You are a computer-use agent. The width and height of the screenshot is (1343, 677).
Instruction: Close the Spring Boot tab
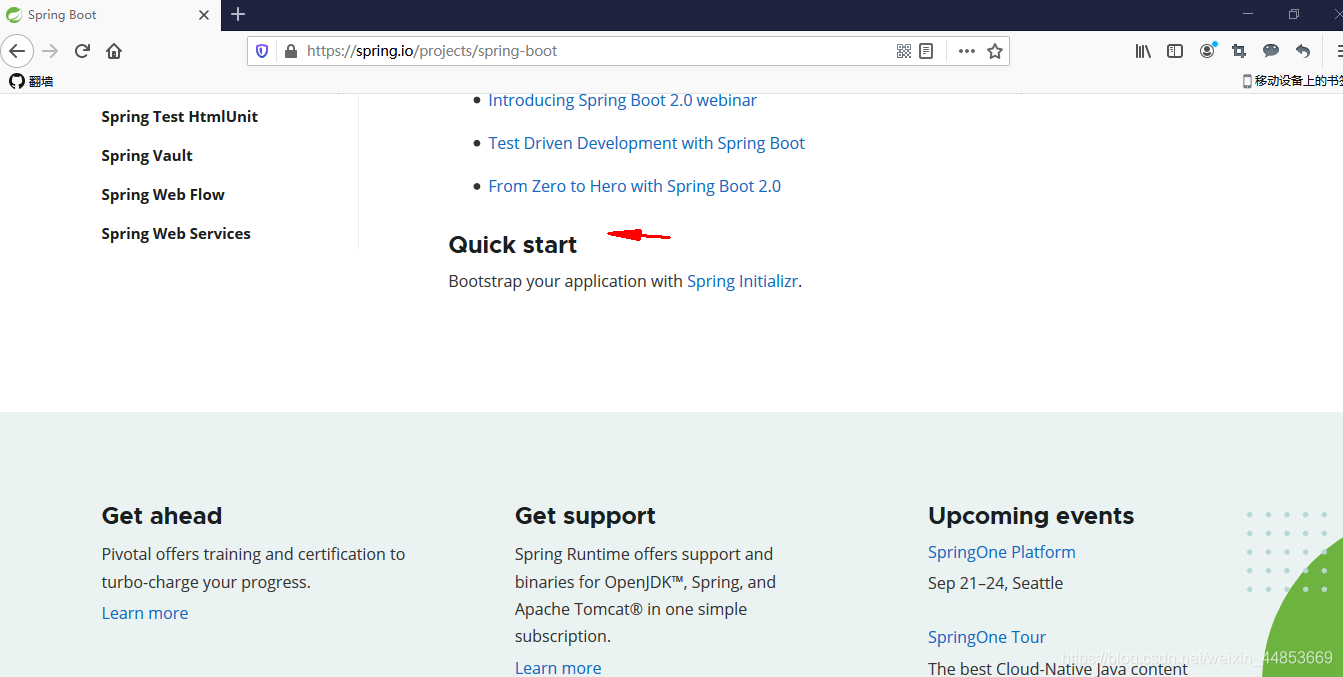tap(204, 15)
